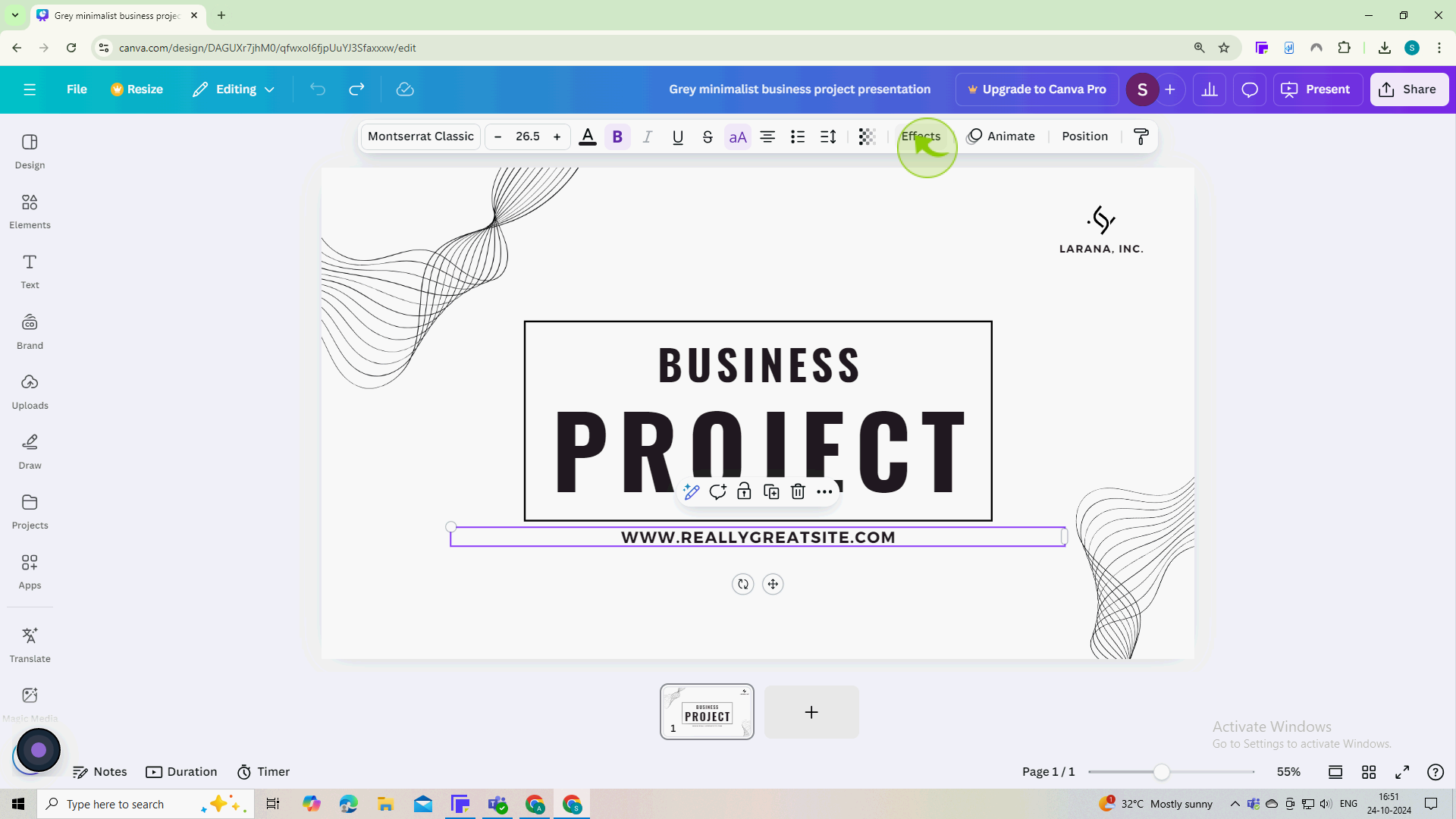The image size is (1456, 819).
Task: Click the Editing mode tab
Action: tap(234, 89)
